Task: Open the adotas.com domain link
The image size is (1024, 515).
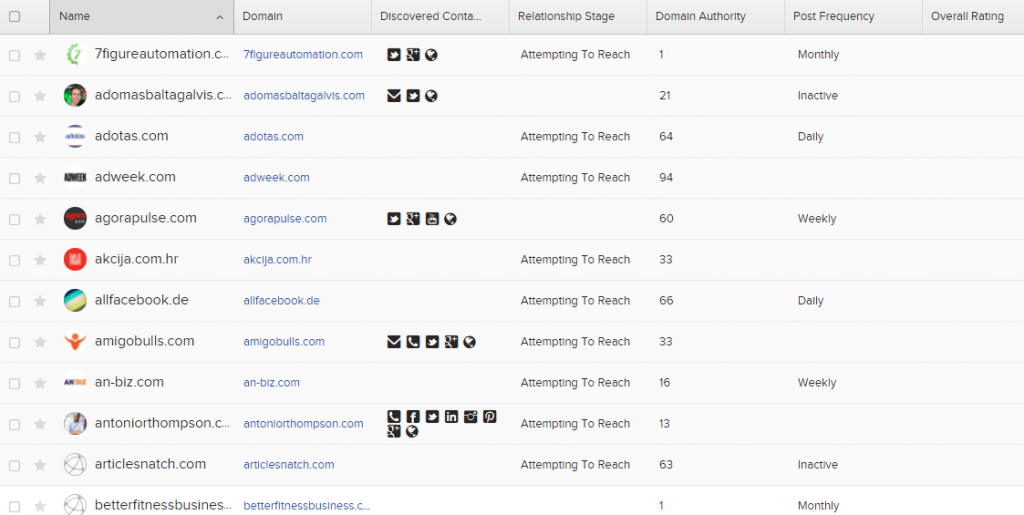Action: [x=273, y=136]
